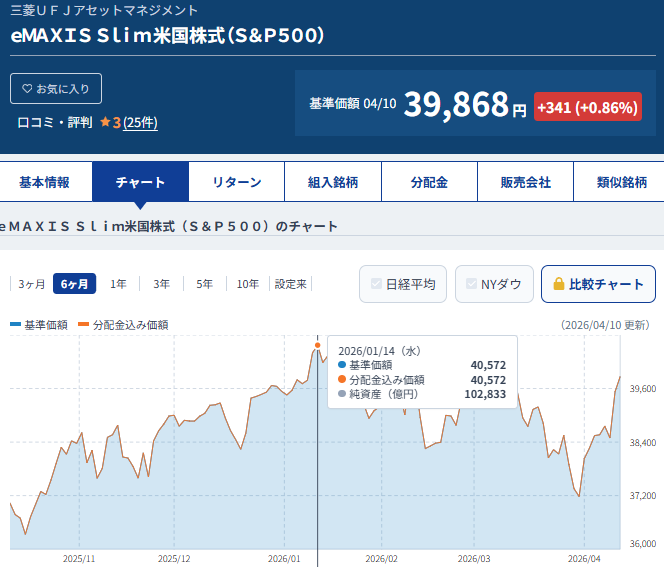
Task: Click the 39,868 price value
Action: coord(456,104)
